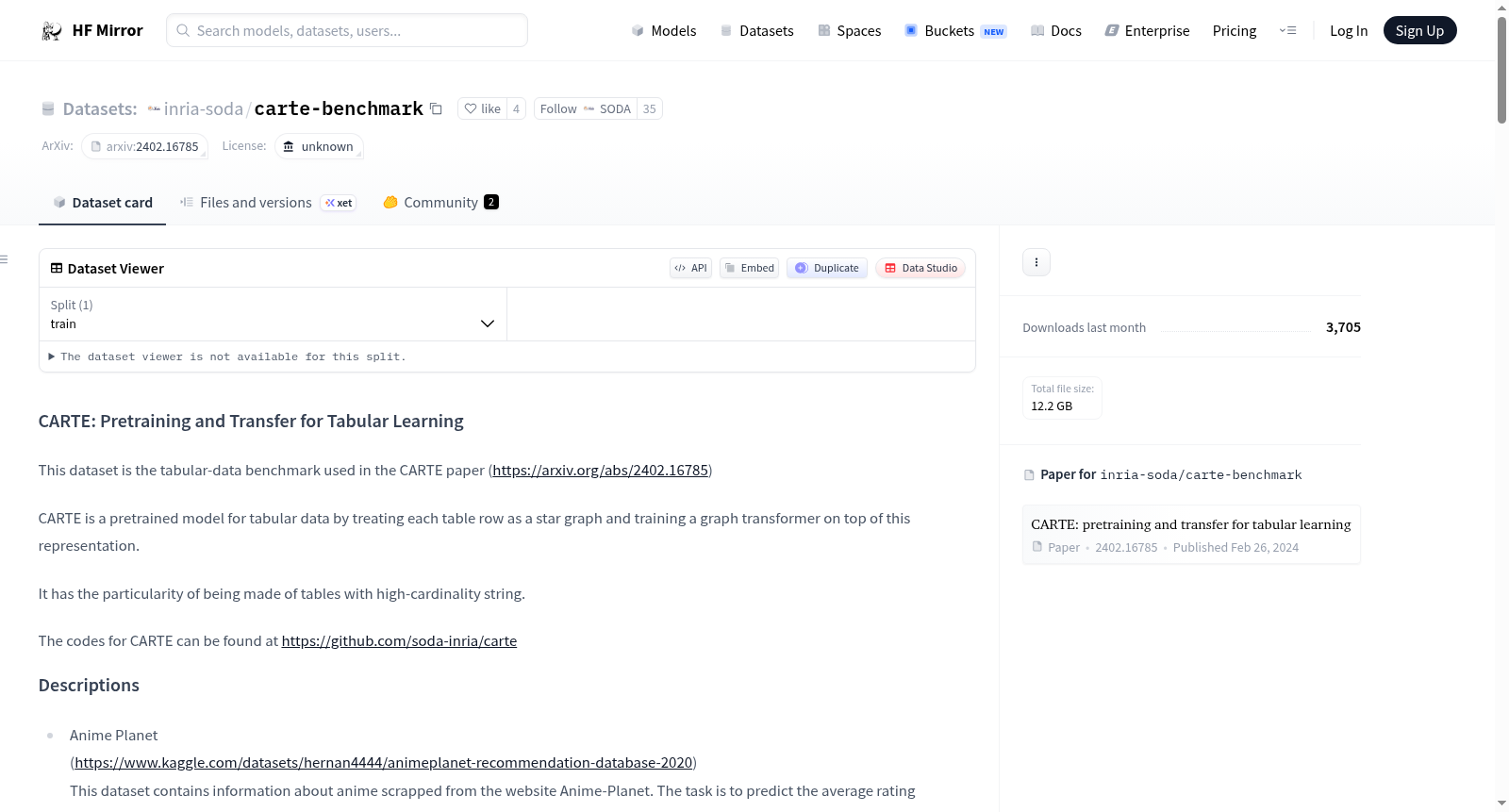Click the scrollbar down arrow
Viewport: 1509px width, 812px height.
pyautogui.click(x=1501, y=804)
